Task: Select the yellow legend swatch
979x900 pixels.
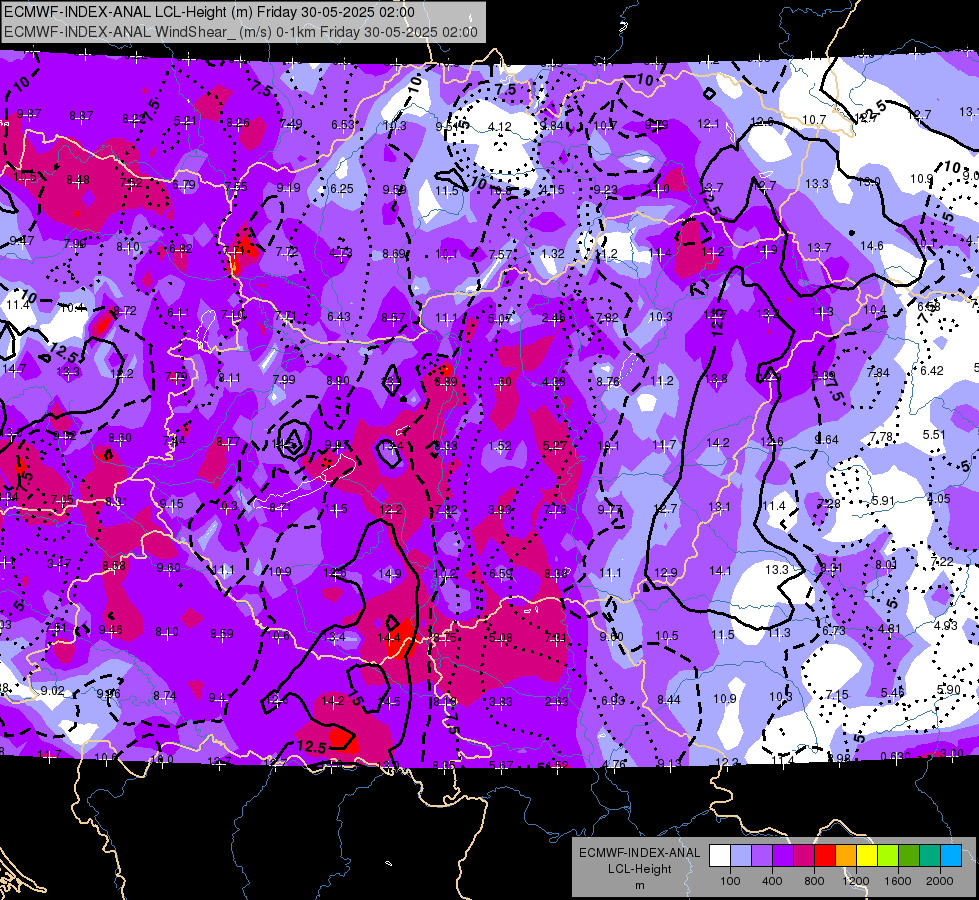Action: (x=867, y=855)
